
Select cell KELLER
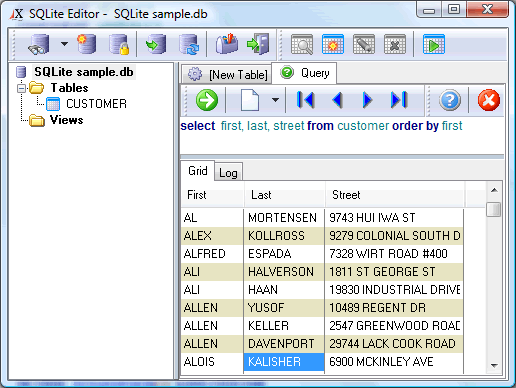[284, 326]
